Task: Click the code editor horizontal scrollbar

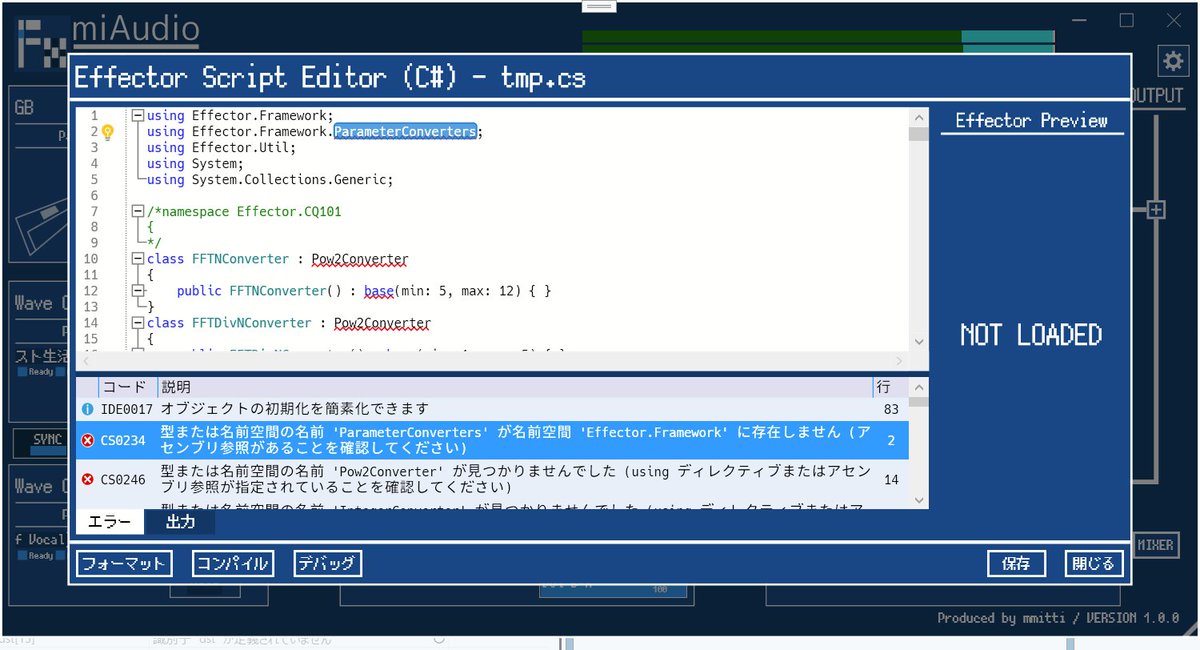Action: click(494, 362)
